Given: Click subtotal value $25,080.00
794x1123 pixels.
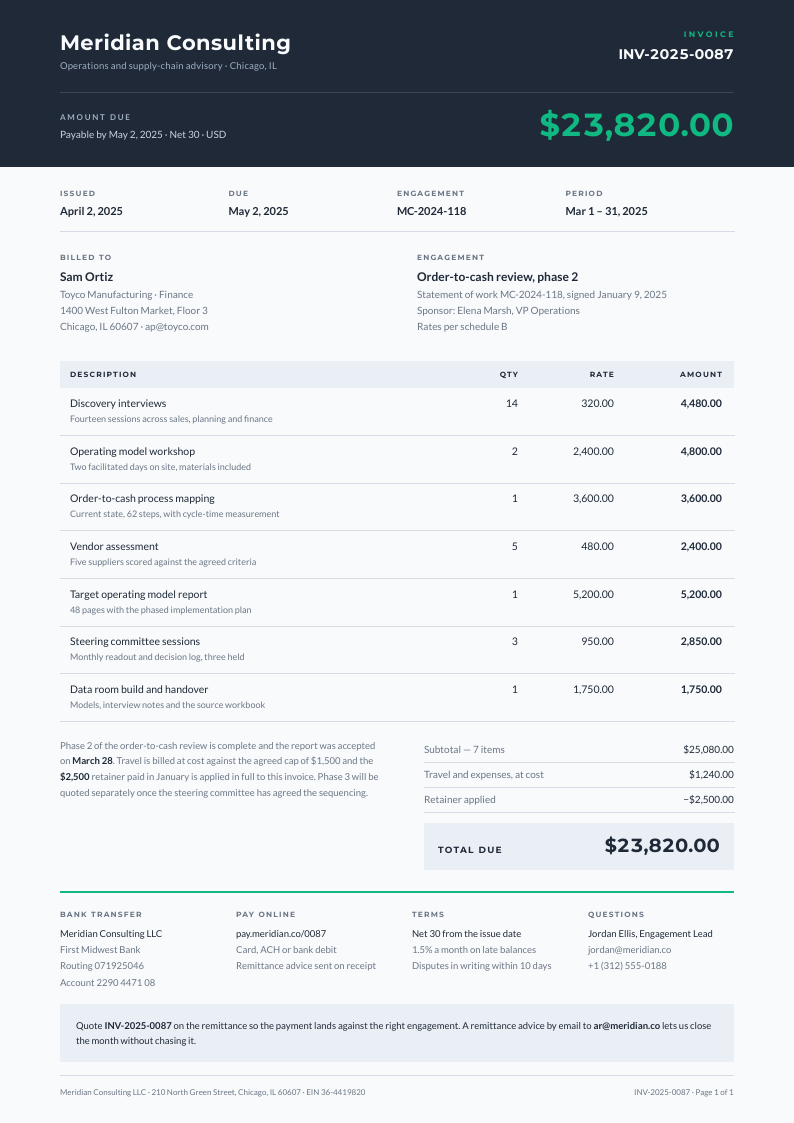Looking at the screenshot, I should (708, 750).
